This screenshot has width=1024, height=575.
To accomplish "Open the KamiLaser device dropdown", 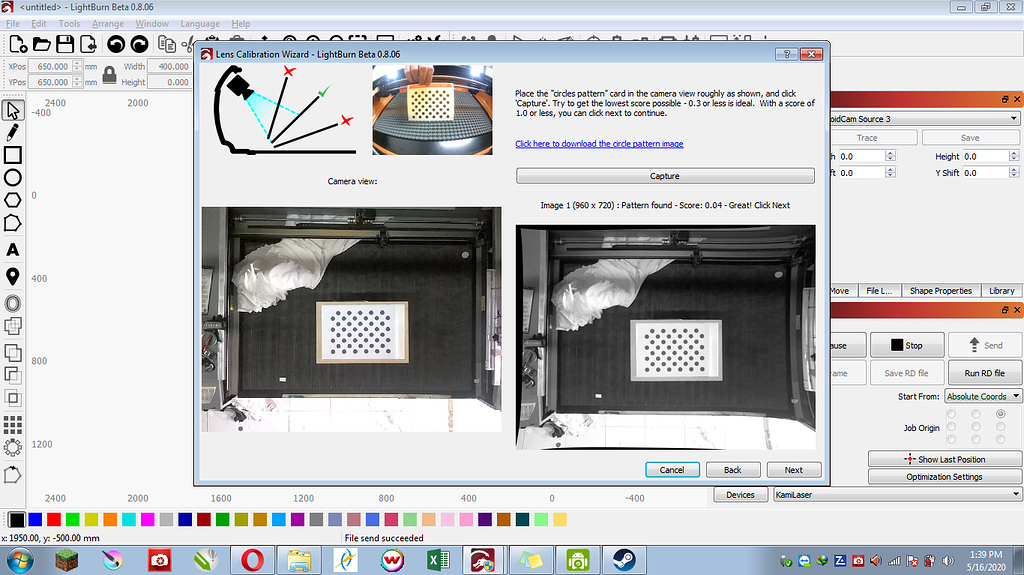I will click(x=897, y=495).
